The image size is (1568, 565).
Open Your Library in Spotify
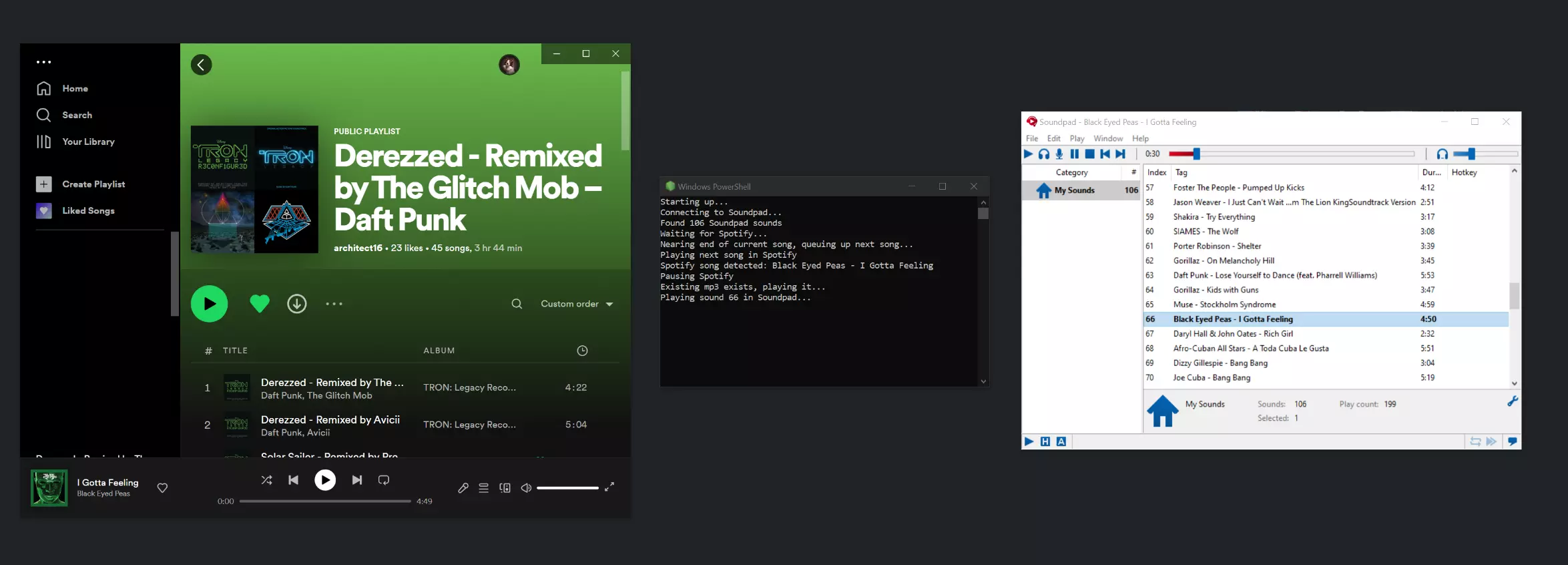[75, 142]
